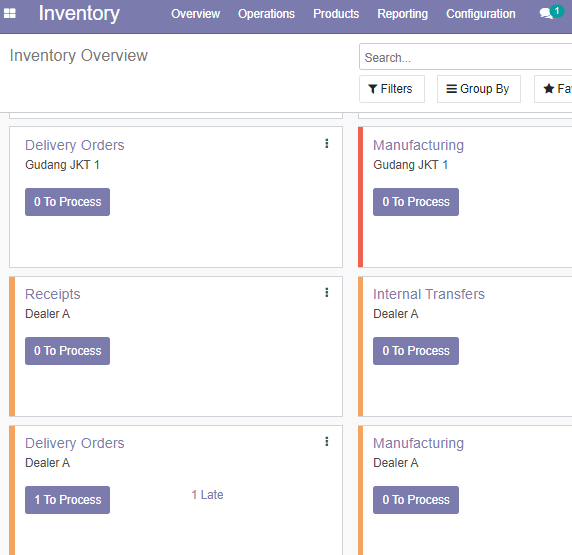Open kebab menu on Delivery Orders Gudang JKT 1
The height and width of the screenshot is (555, 572).
click(x=326, y=143)
